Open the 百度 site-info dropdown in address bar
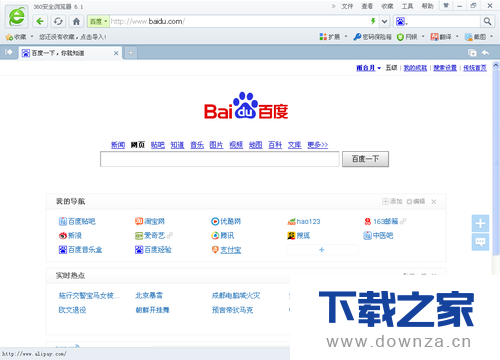The image size is (500, 360). (x=98, y=22)
